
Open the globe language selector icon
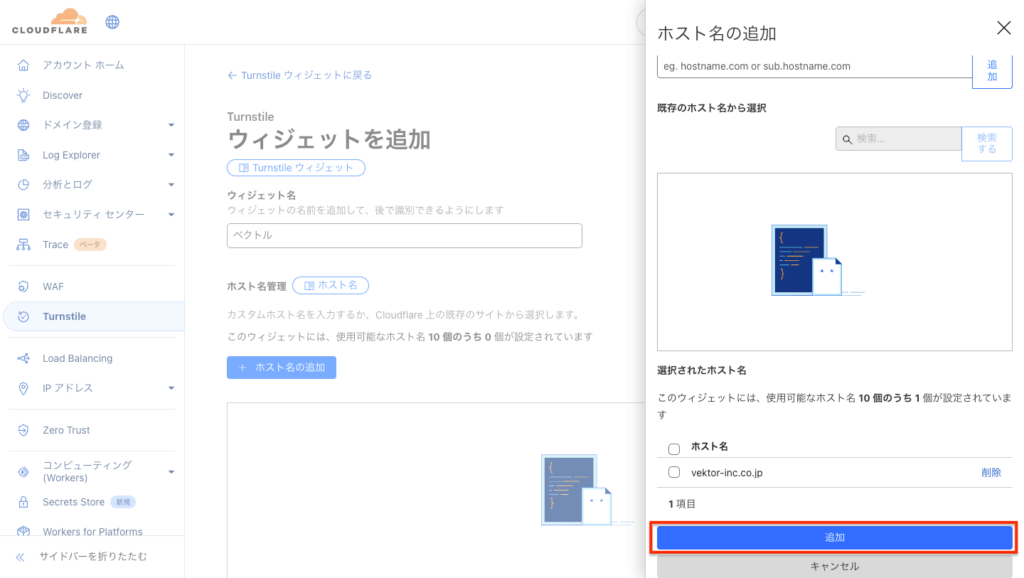pyautogui.click(x=112, y=22)
